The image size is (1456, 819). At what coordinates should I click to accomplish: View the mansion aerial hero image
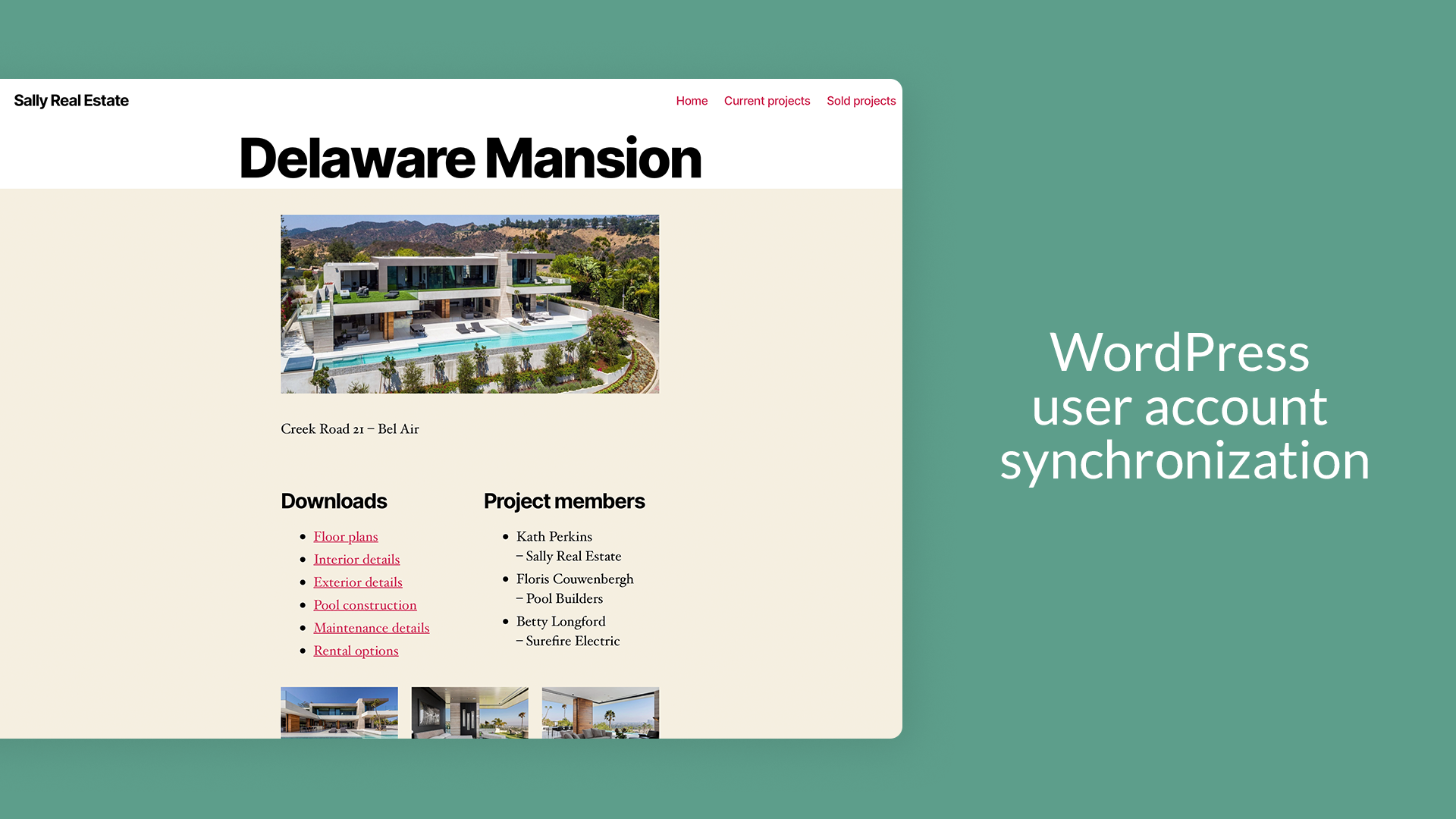click(x=470, y=304)
